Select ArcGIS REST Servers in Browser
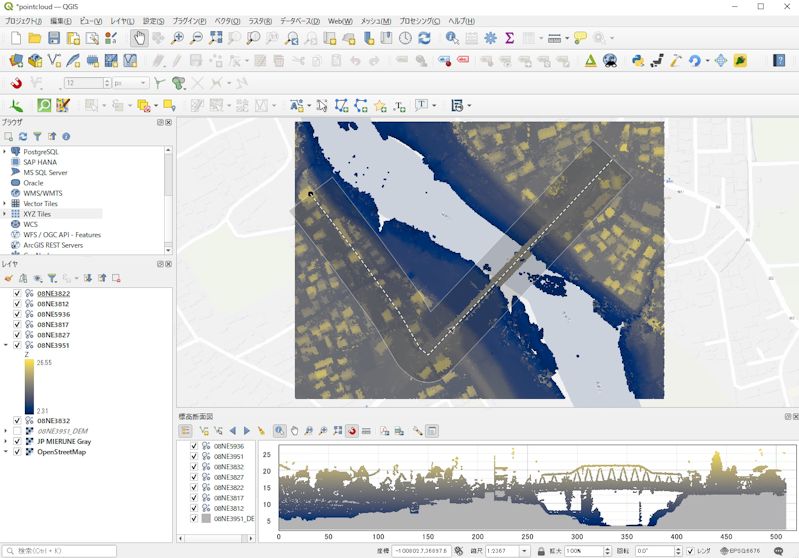The width and height of the screenshot is (799, 558). (x=53, y=245)
